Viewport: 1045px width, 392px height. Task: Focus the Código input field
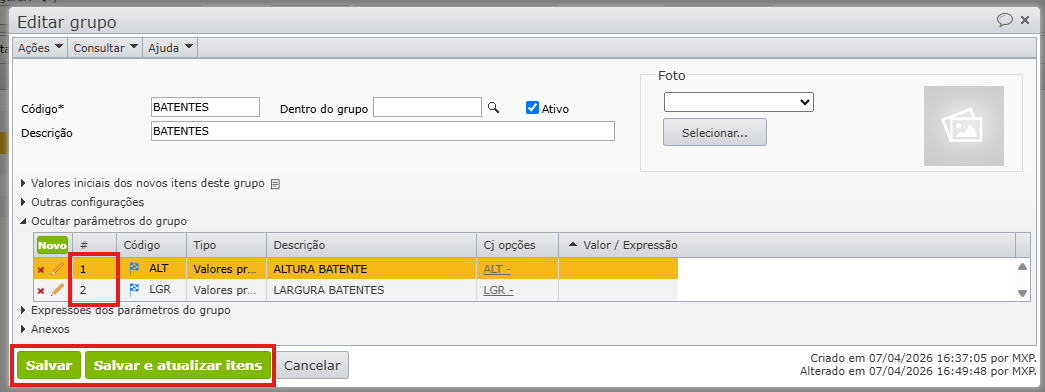pyautogui.click(x=205, y=107)
